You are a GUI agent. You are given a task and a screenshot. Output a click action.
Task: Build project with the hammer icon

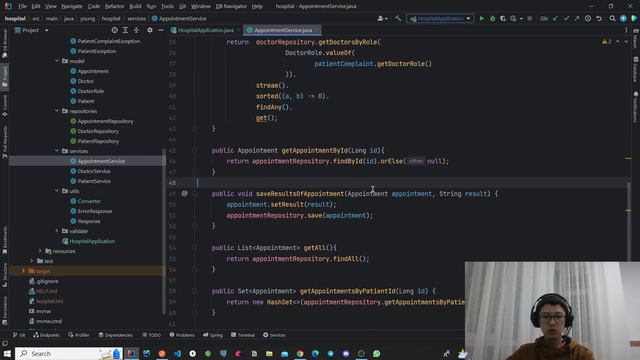tap(398, 18)
